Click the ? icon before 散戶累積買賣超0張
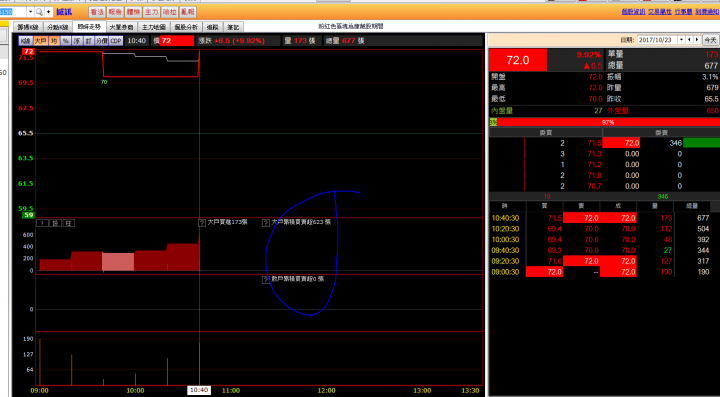This screenshot has height=397, width=720. [266, 280]
